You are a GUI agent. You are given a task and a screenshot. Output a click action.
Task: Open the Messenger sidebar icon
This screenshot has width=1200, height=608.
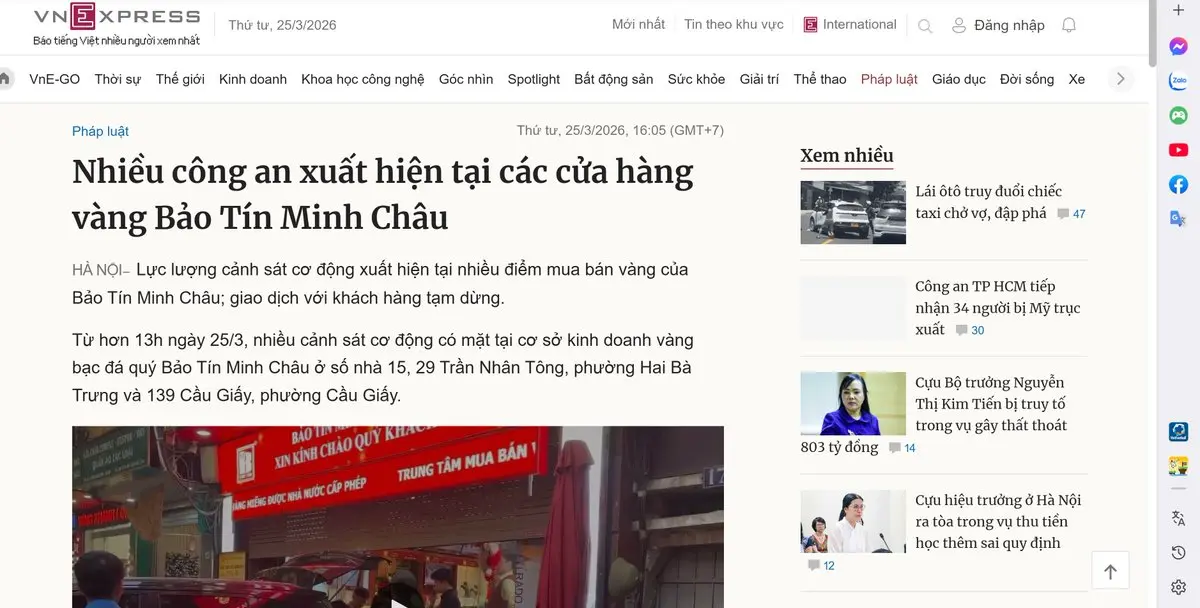pyautogui.click(x=1179, y=46)
